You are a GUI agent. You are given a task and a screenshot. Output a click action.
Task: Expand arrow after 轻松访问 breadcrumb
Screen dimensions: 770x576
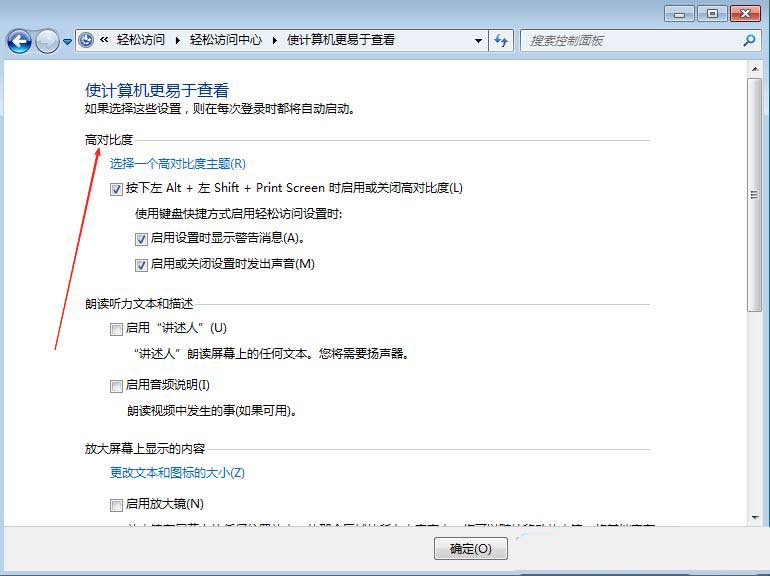tap(179, 41)
